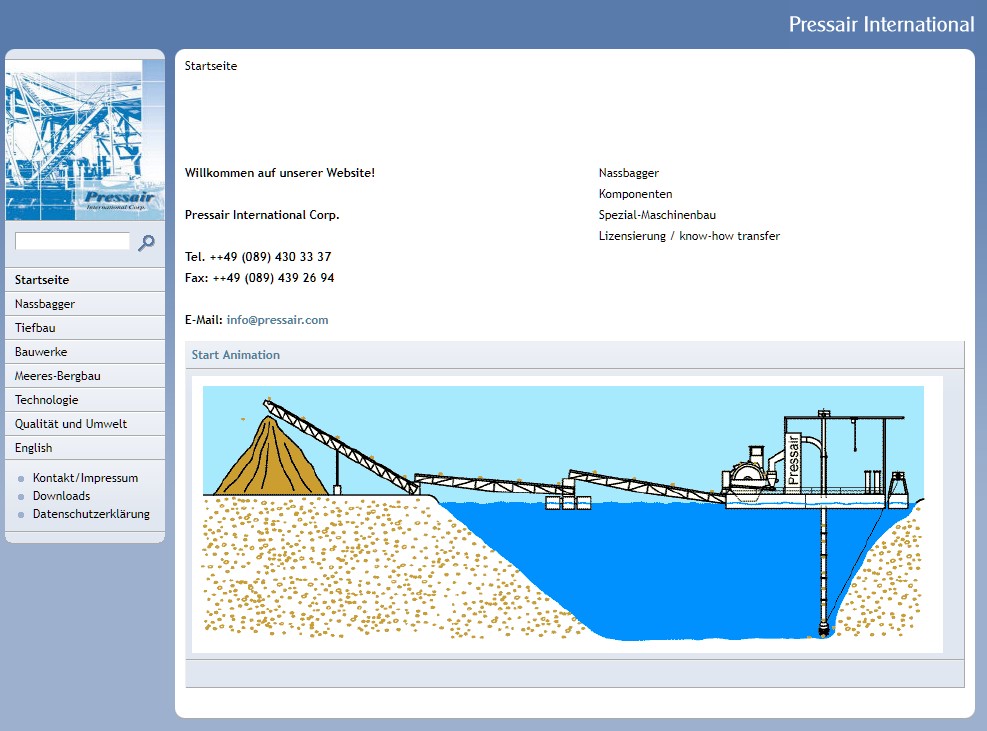Click the magnifying glass search icon

tap(146, 242)
